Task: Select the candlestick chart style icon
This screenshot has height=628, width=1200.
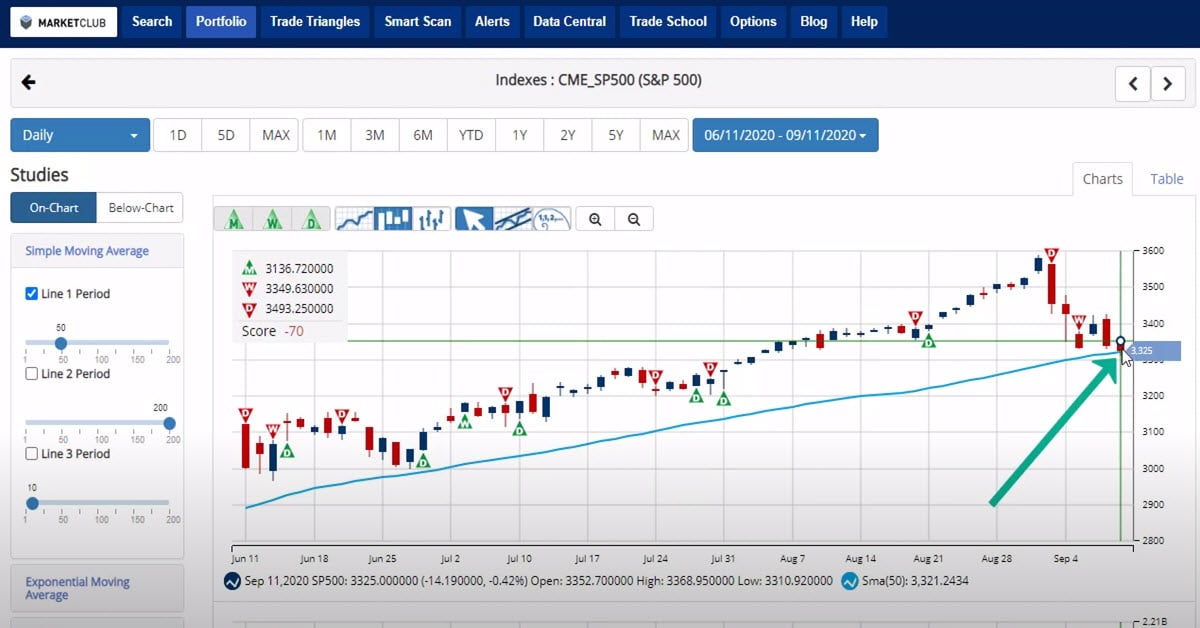Action: point(393,219)
